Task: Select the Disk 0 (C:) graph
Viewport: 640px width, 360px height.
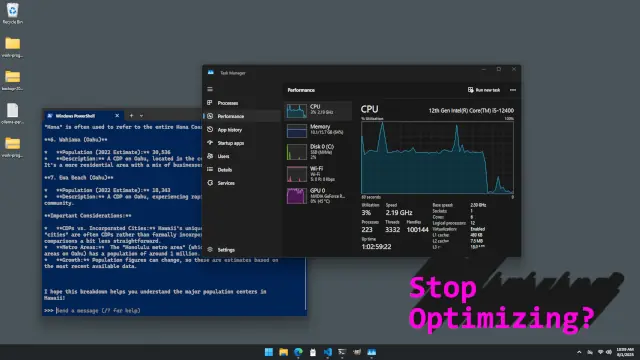Action: 297,152
